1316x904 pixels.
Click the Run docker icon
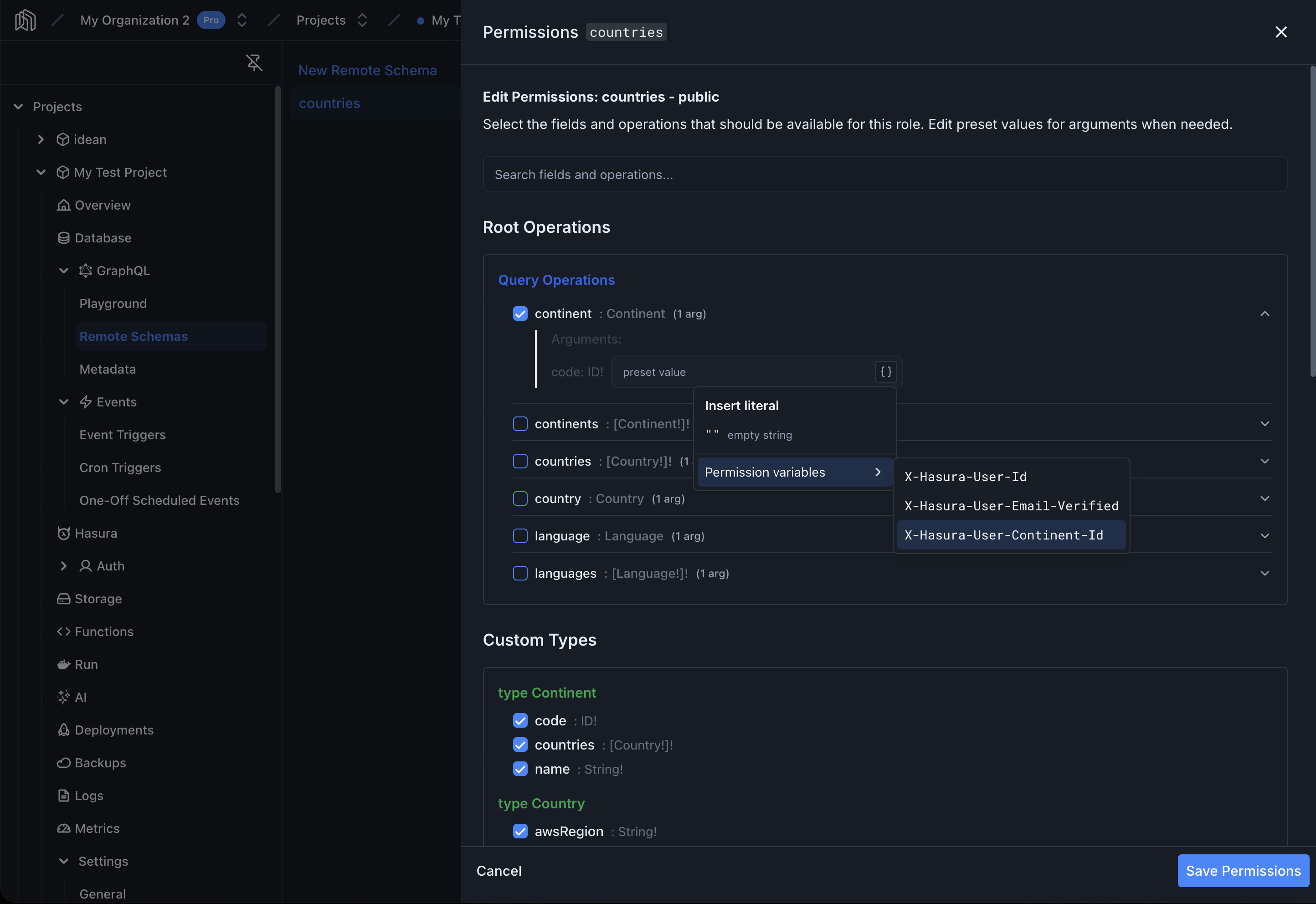point(63,664)
